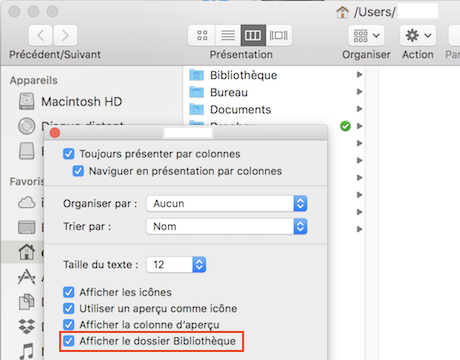The height and width of the screenshot is (360, 460).
Task: Open the Taille du texte dropdown
Action: pyautogui.click(x=176, y=265)
